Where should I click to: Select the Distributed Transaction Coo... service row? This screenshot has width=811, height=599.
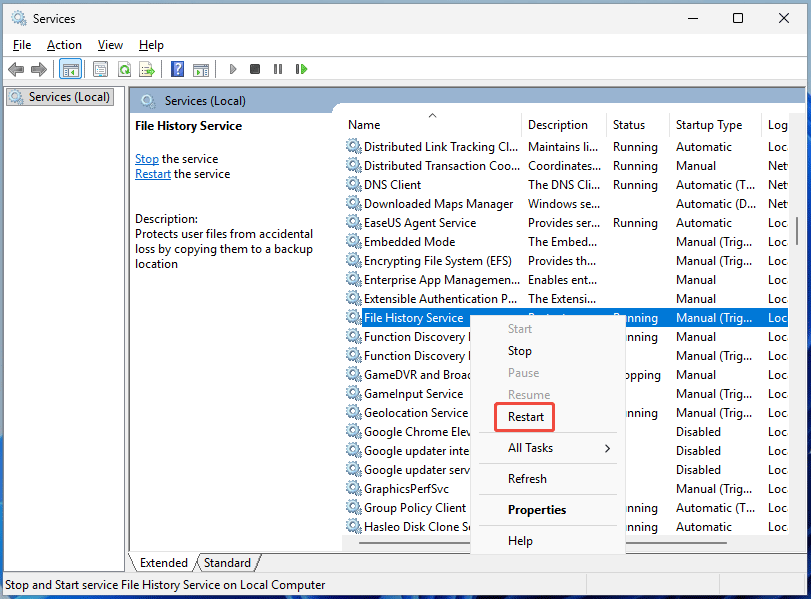tap(566, 166)
